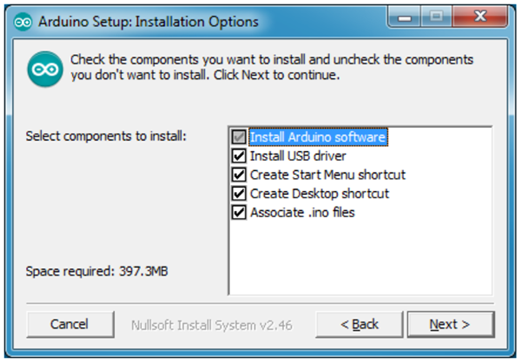Click empty area of the components list
Image resolution: width=520 pixels, height=363 pixels.
[x=360, y=257]
